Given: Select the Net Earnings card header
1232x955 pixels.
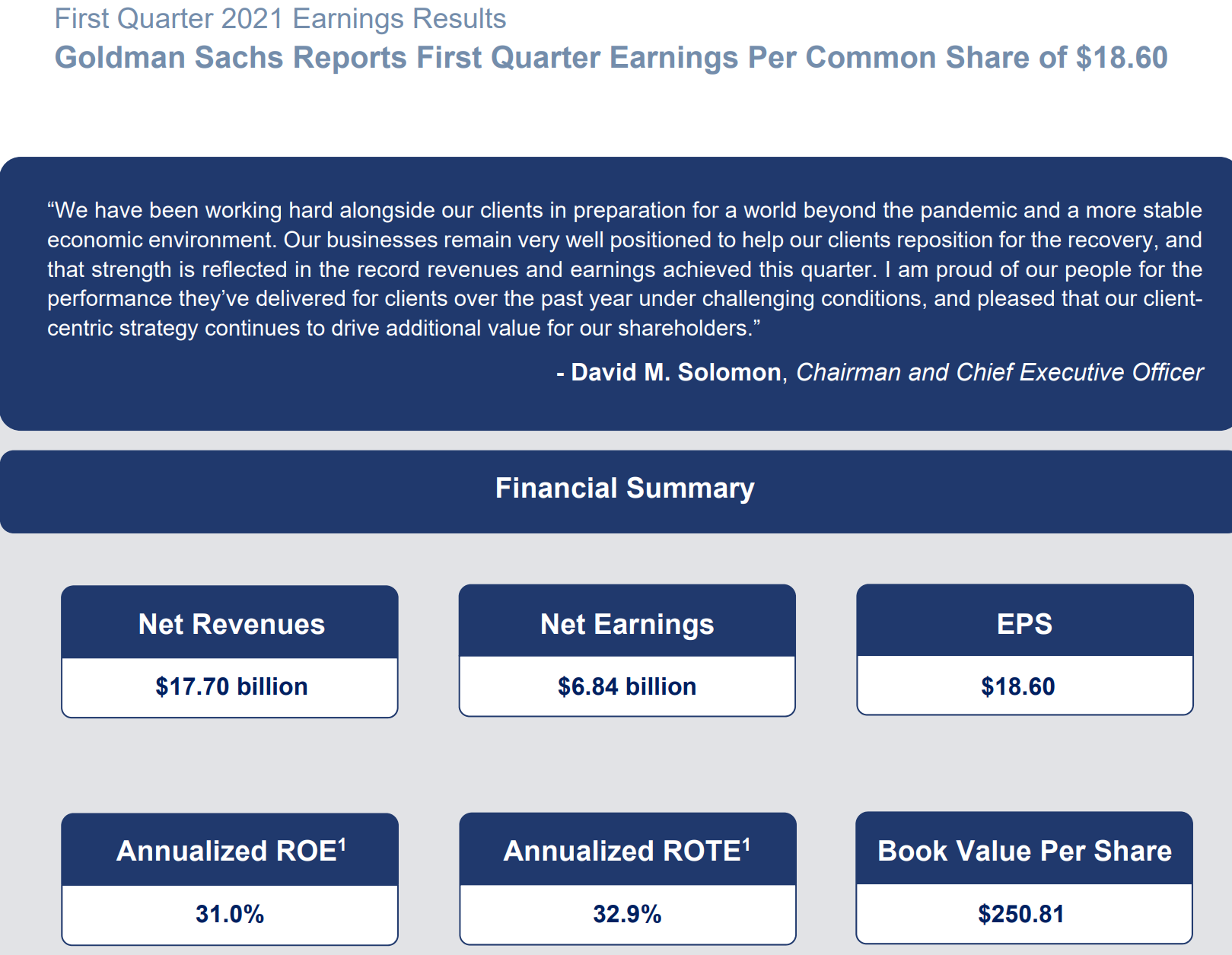Looking at the screenshot, I should coord(627,624).
